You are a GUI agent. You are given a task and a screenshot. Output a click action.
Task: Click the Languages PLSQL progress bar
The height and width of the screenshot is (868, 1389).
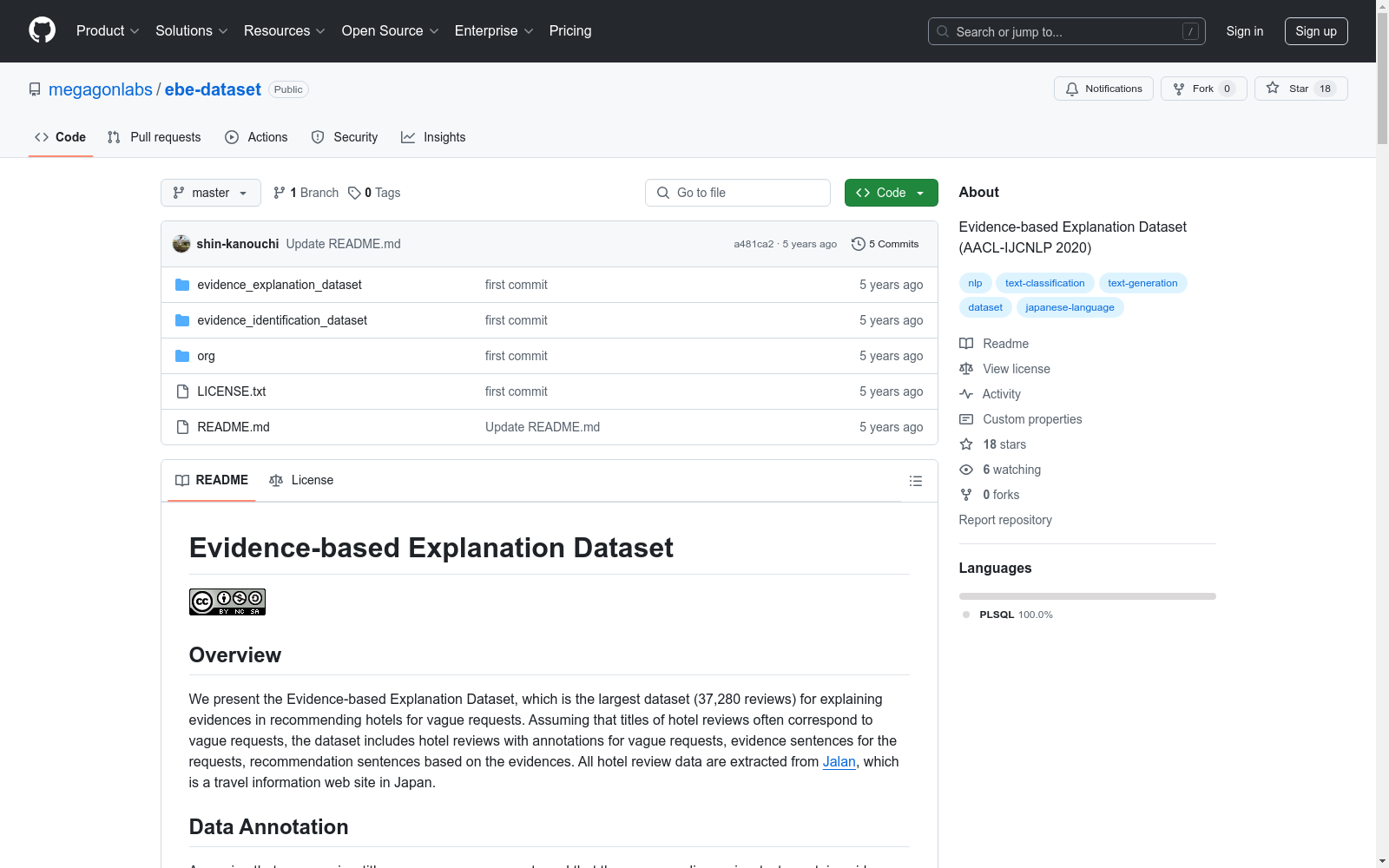click(1087, 596)
